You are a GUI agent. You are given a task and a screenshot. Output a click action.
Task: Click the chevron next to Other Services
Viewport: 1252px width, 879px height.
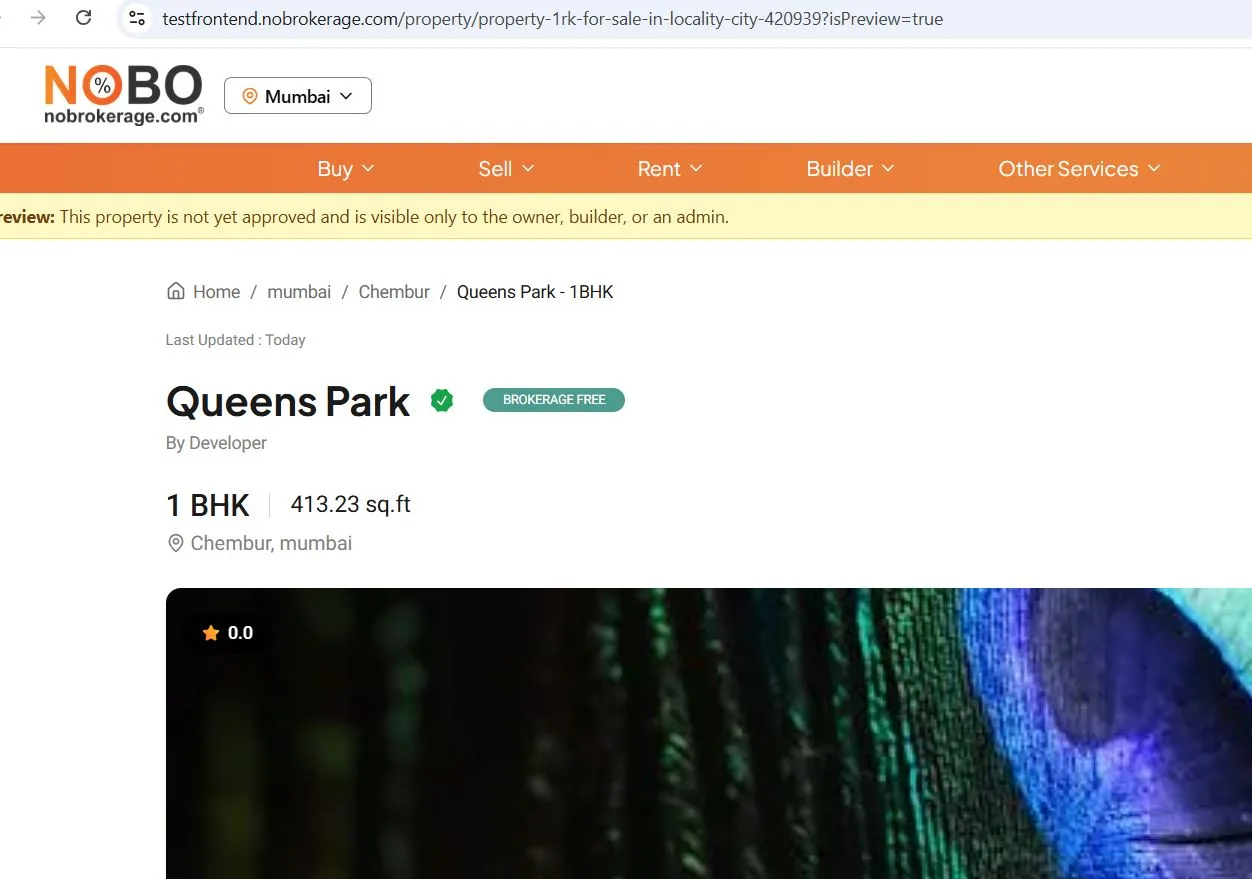pyautogui.click(x=1154, y=169)
